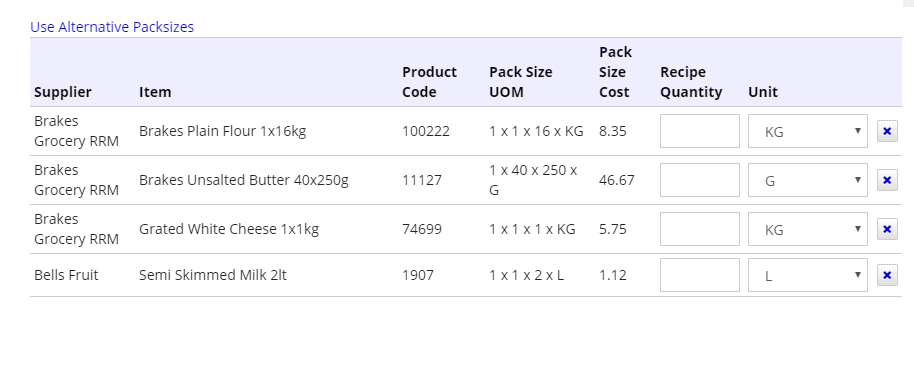Focus the recipe quantity field for Grated White Cheese

click(699, 229)
